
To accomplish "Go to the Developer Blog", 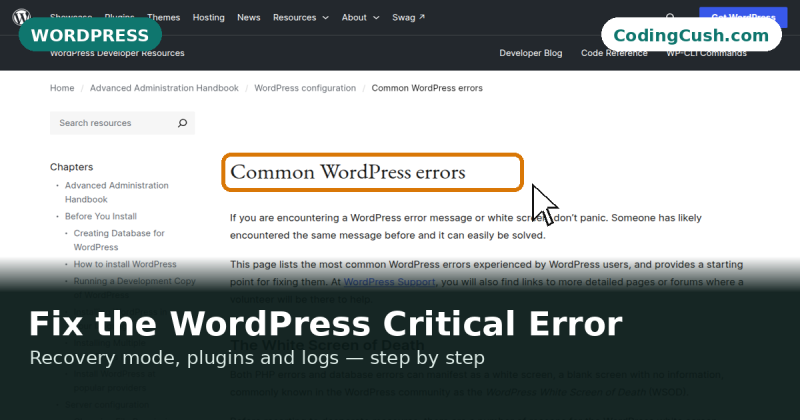I will tap(531, 53).
